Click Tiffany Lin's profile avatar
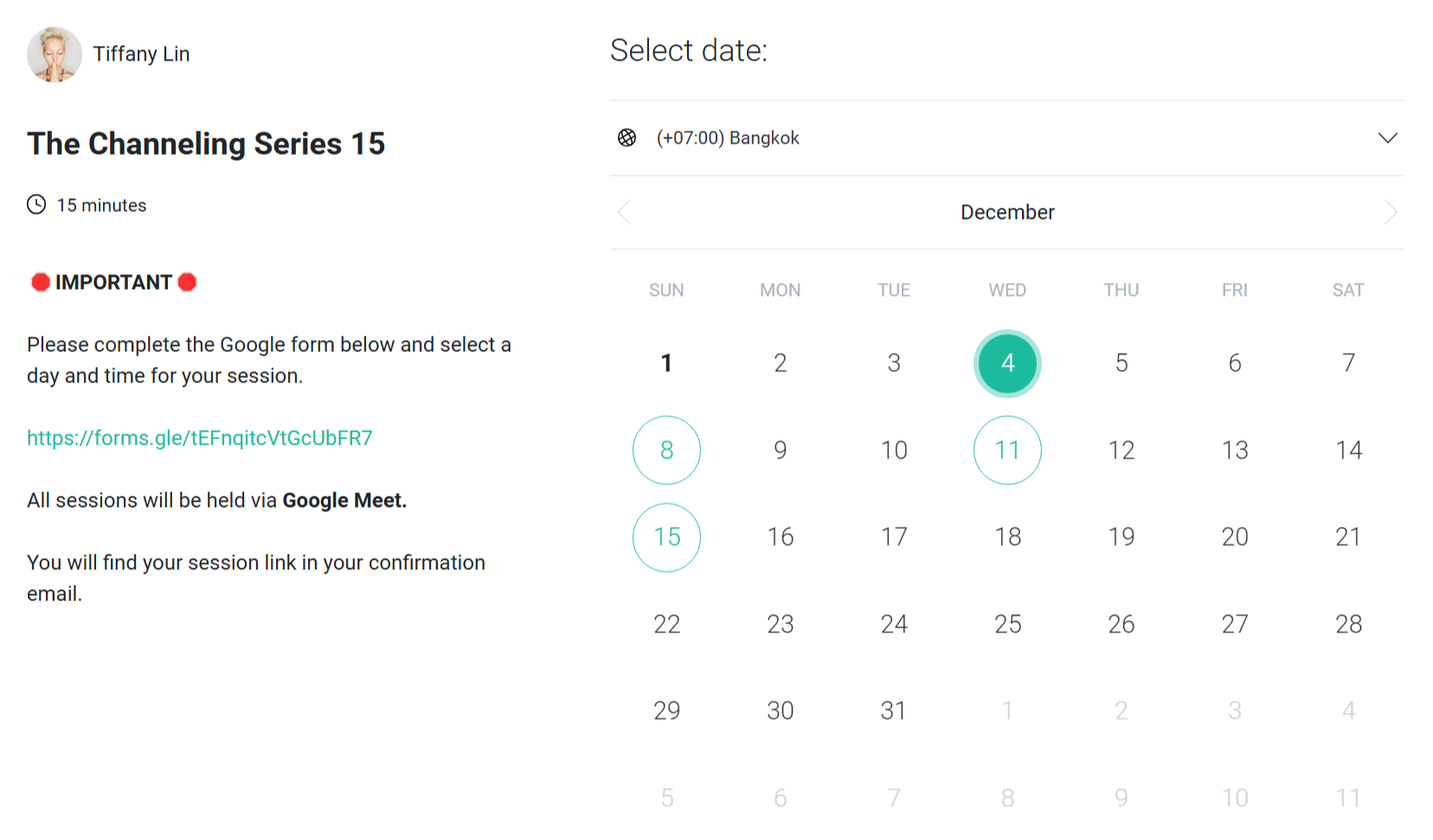The height and width of the screenshot is (840, 1433). tap(55, 55)
